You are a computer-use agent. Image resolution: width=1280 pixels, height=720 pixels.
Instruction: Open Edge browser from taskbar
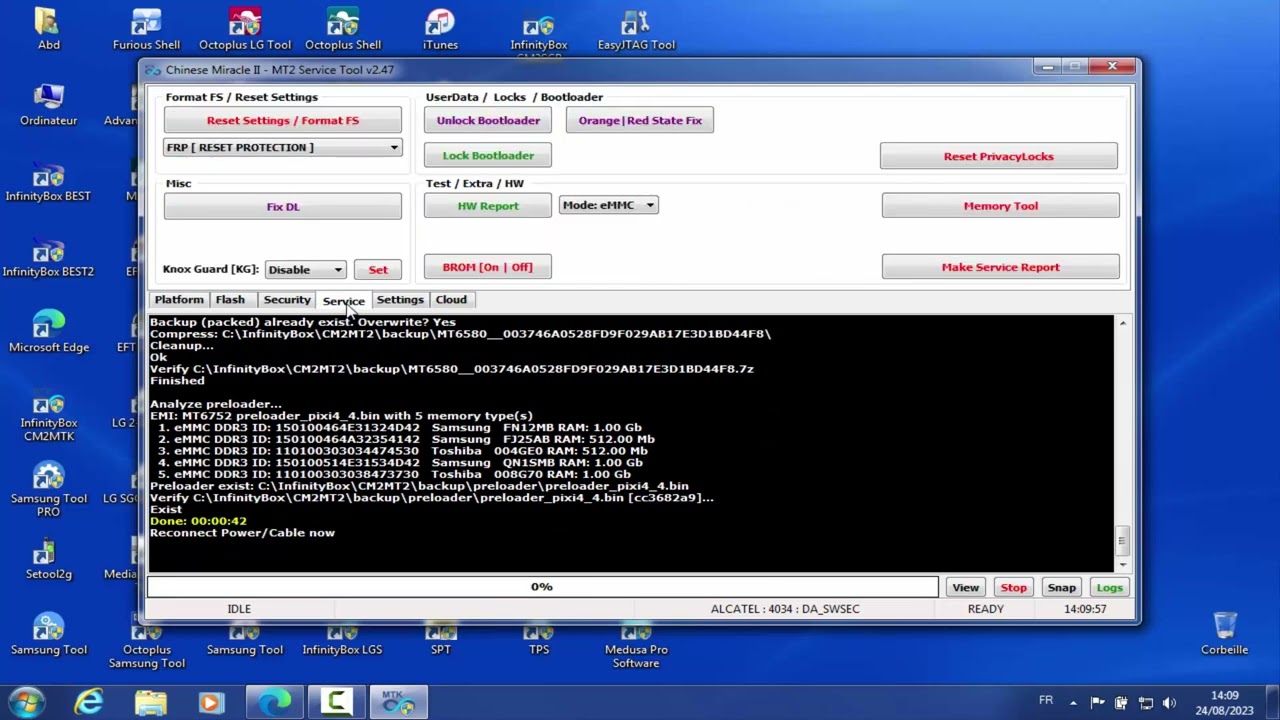tap(273, 703)
